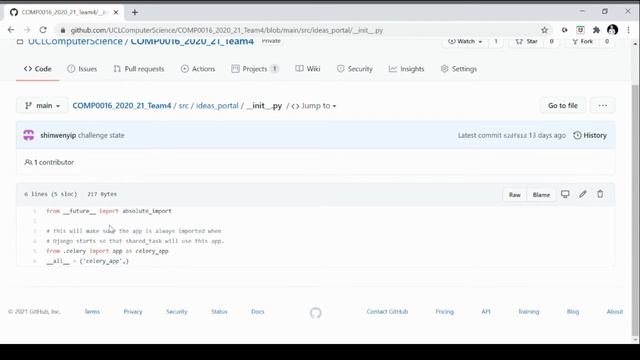The width and height of the screenshot is (640, 360).
Task: Expand the Jump to dropdown
Action: [x=313, y=106]
